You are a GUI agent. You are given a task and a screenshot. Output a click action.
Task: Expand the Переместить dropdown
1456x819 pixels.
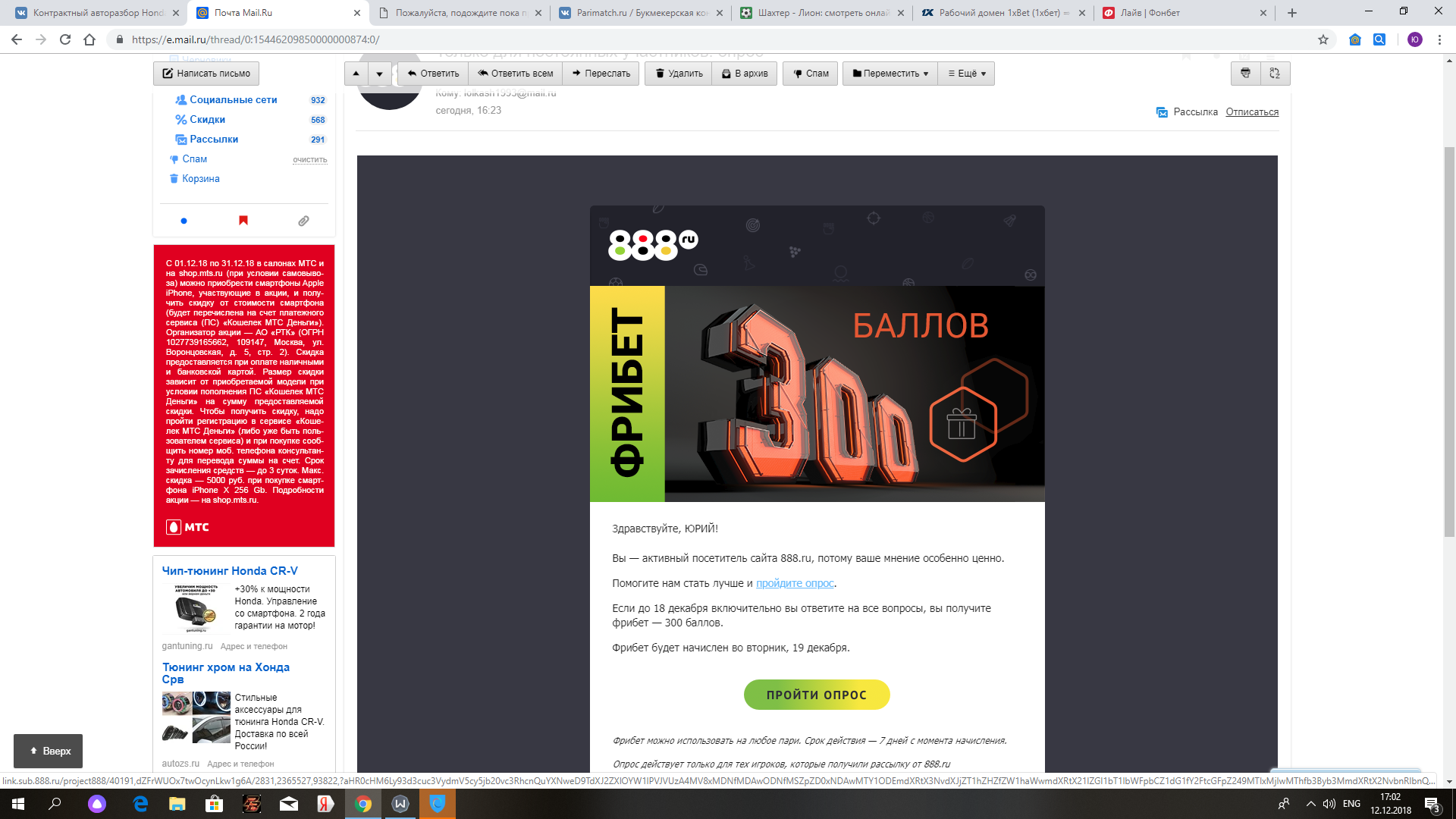[889, 74]
